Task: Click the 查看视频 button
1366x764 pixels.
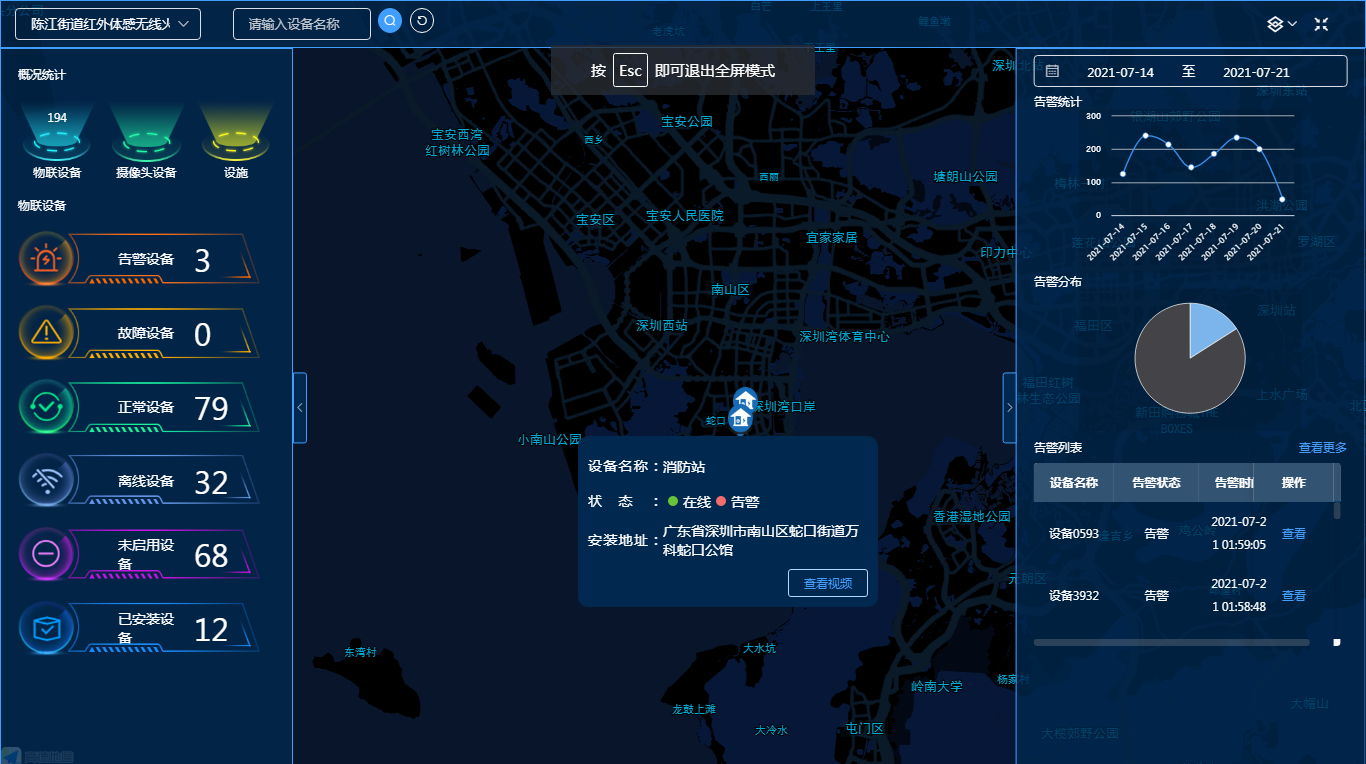Action: (x=827, y=583)
